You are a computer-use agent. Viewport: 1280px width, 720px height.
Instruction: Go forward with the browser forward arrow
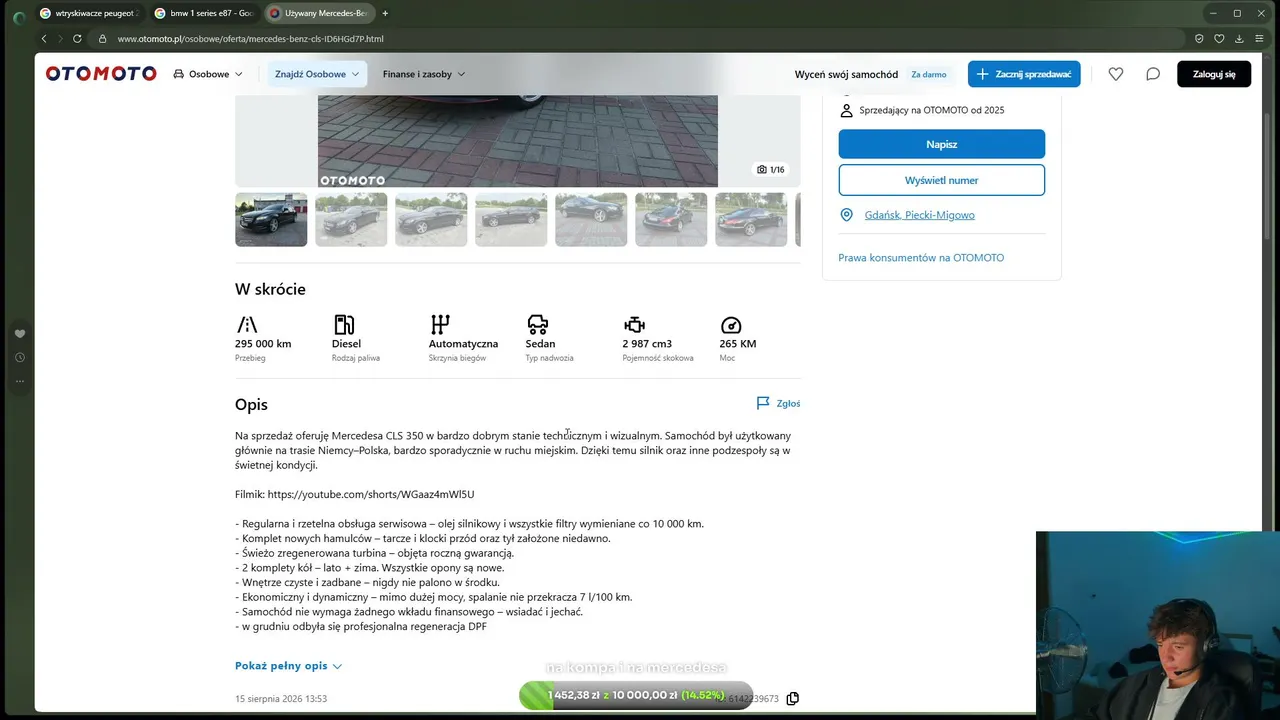61,39
